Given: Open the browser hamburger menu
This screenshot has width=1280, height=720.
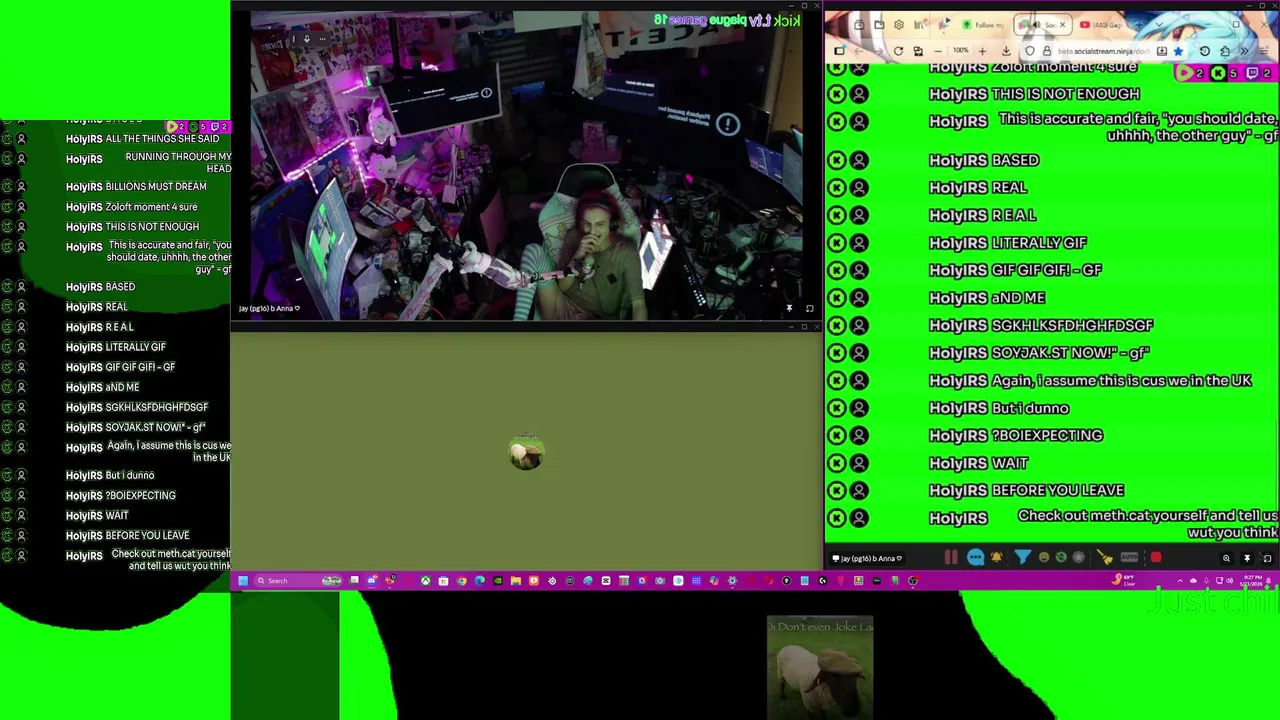Looking at the screenshot, I should (1264, 51).
